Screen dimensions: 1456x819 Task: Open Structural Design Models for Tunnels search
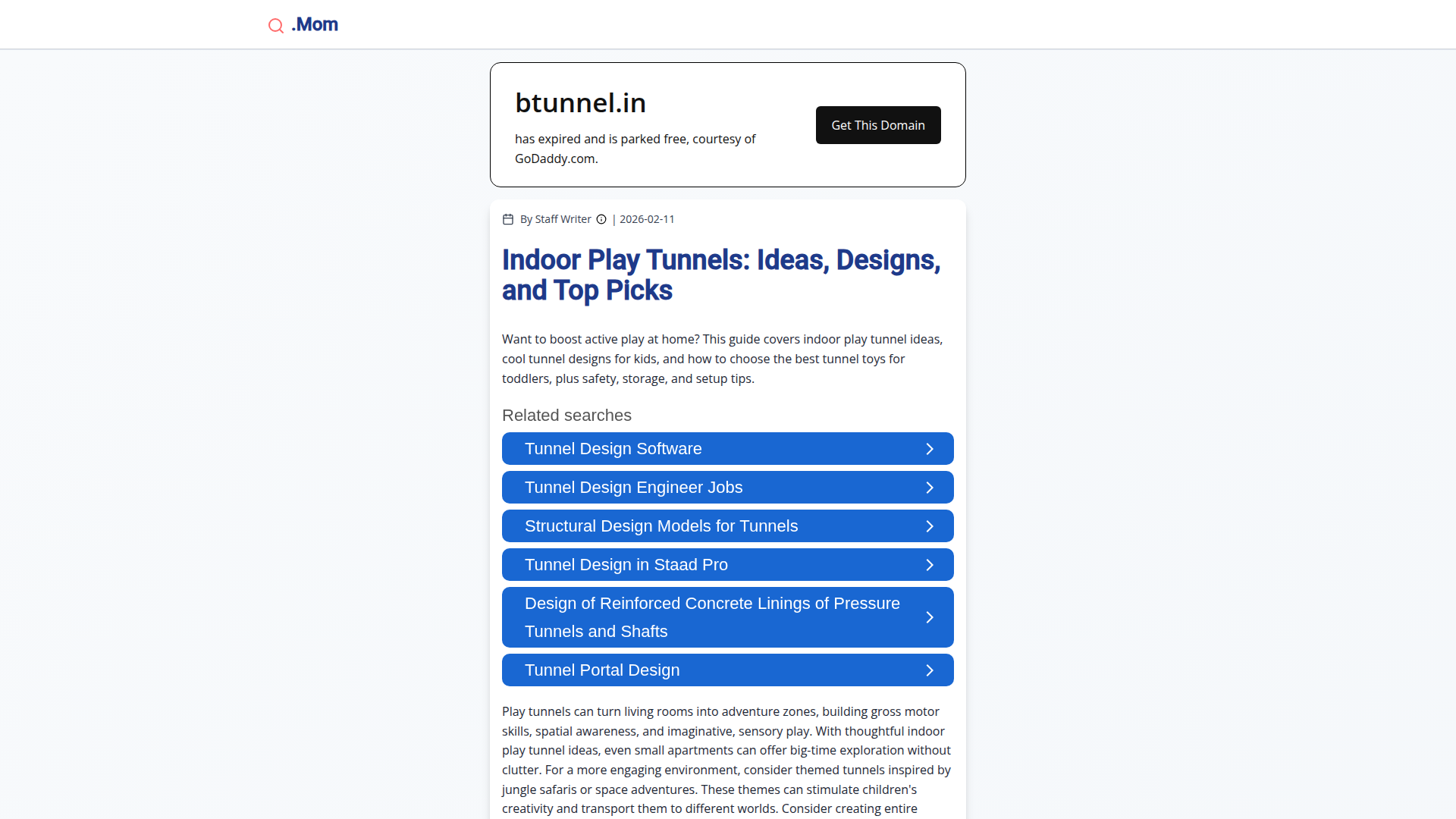click(x=728, y=526)
